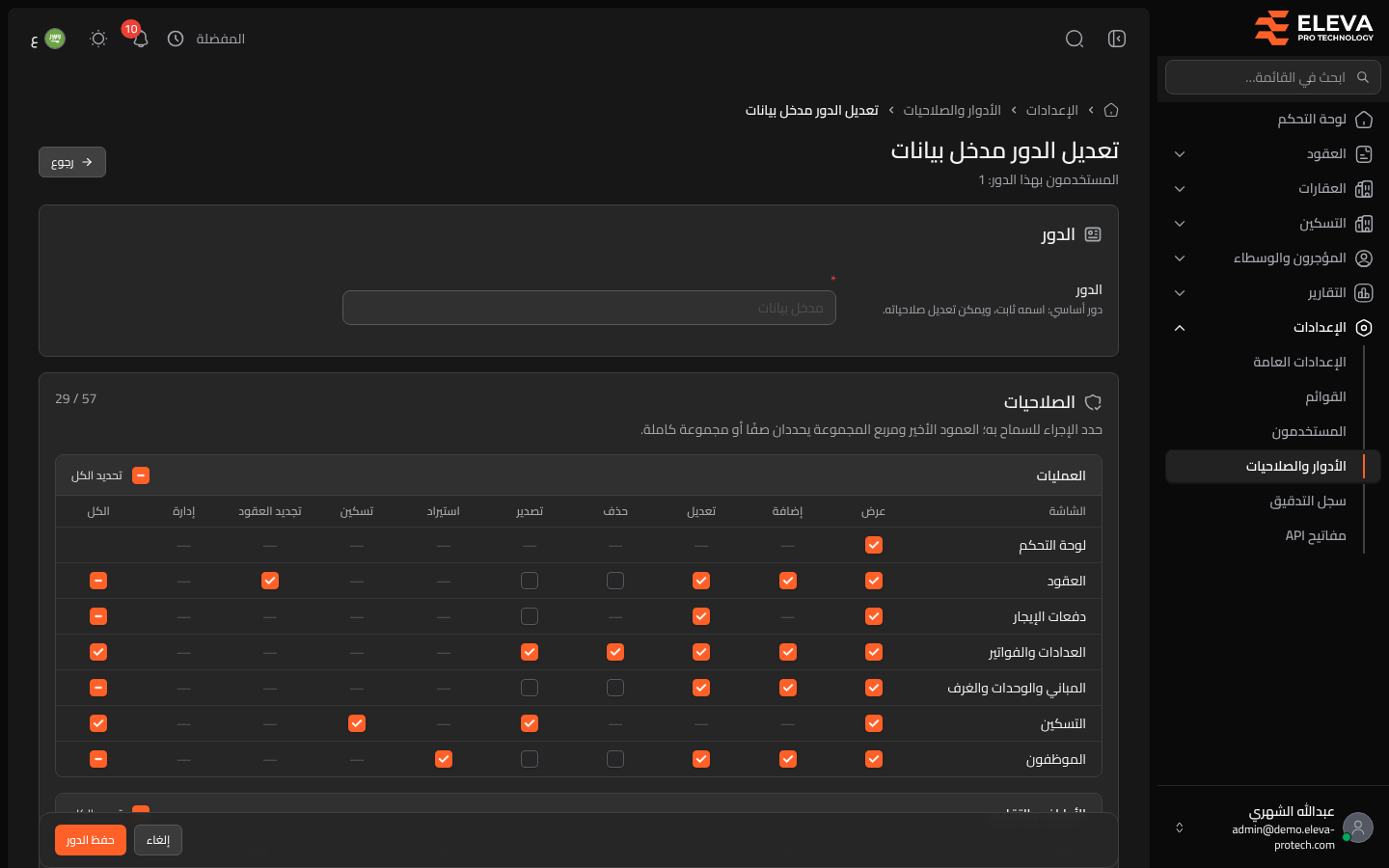
Task: Expand the العقود sidebar section
Action: [x=1180, y=154]
